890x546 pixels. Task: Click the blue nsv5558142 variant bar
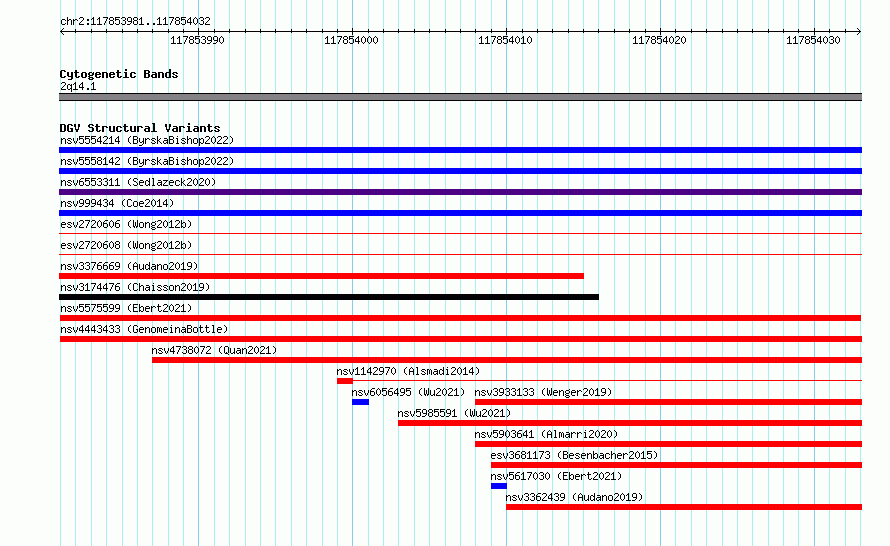(460, 171)
